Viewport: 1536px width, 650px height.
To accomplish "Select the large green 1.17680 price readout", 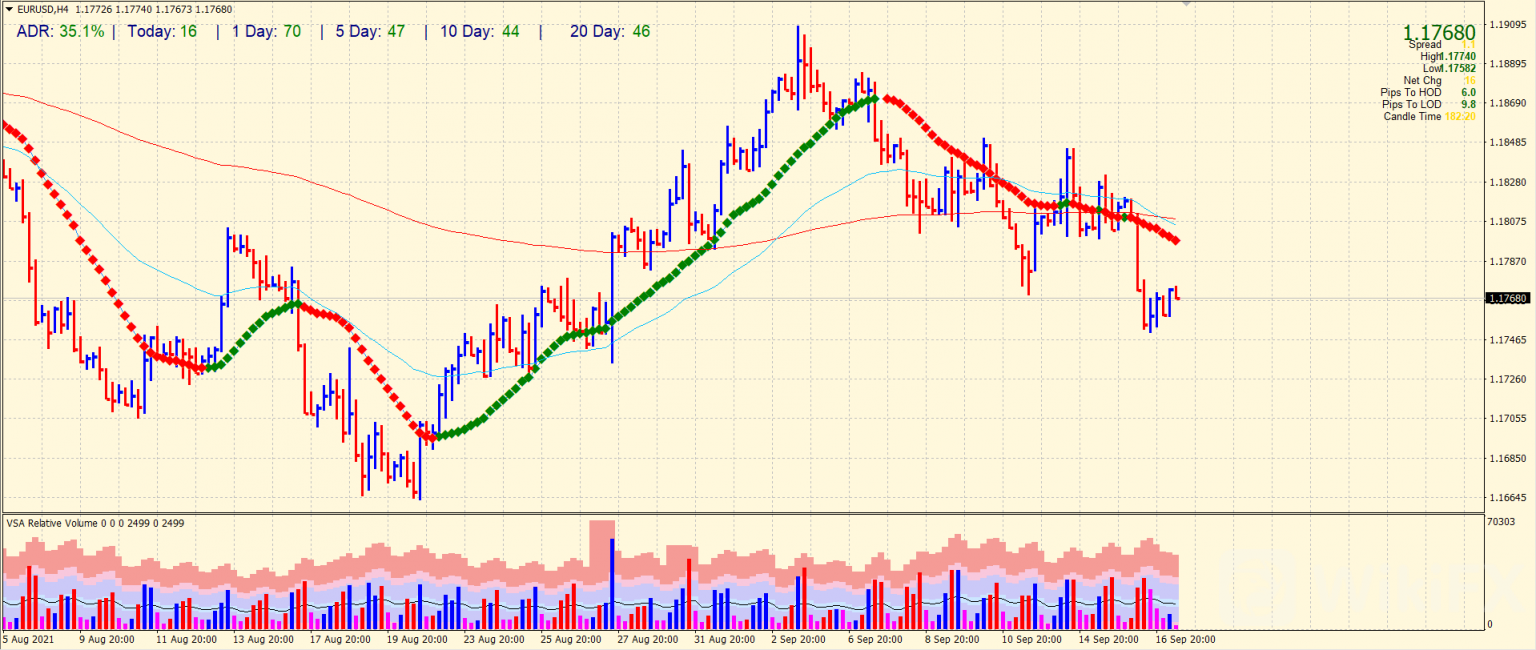I will click(x=1438, y=33).
